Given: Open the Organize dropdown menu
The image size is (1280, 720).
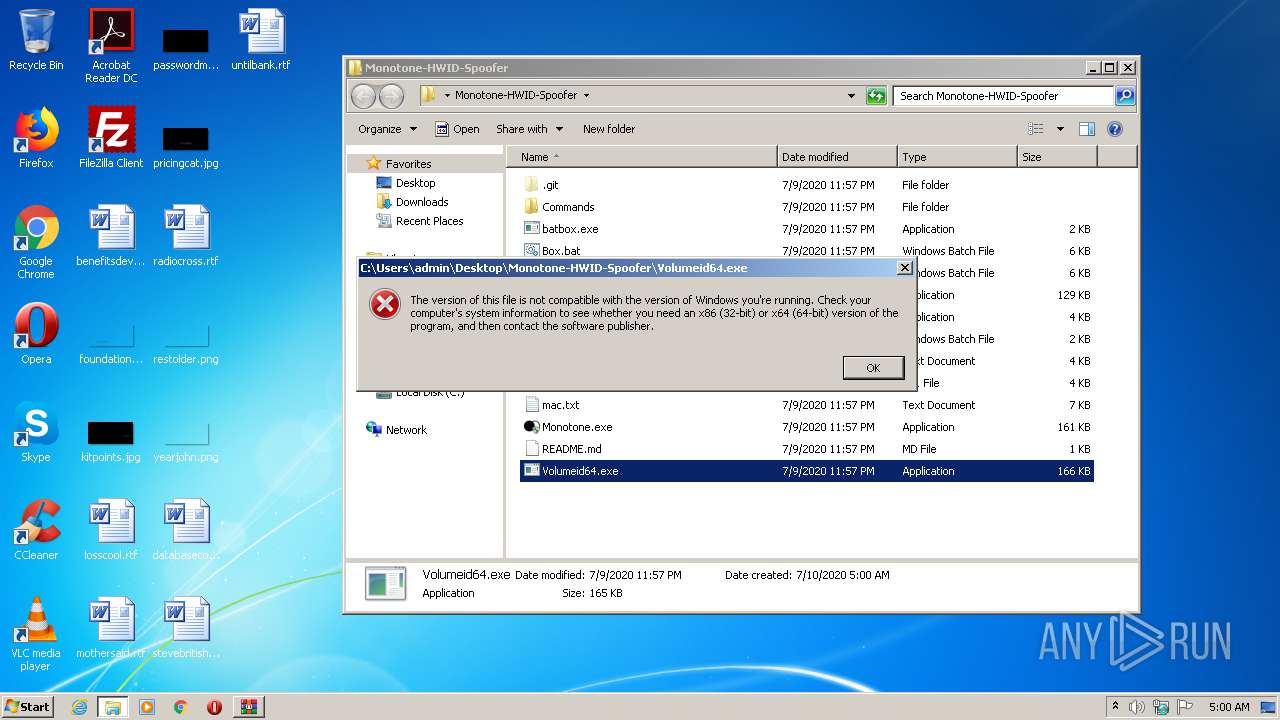Looking at the screenshot, I should [387, 129].
